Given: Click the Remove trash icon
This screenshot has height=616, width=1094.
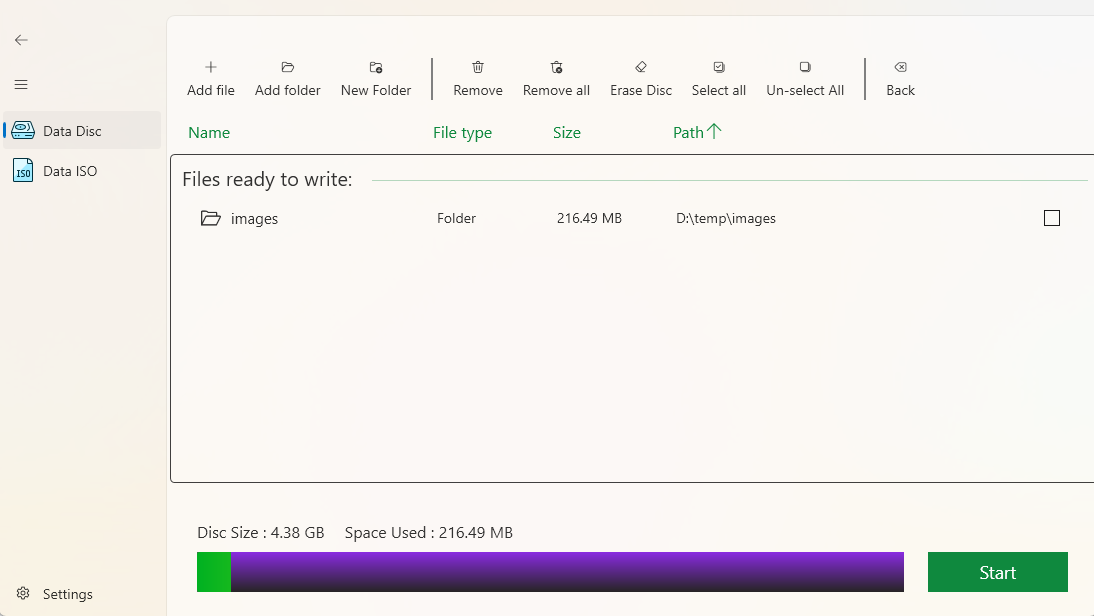Looking at the screenshot, I should point(478,68).
